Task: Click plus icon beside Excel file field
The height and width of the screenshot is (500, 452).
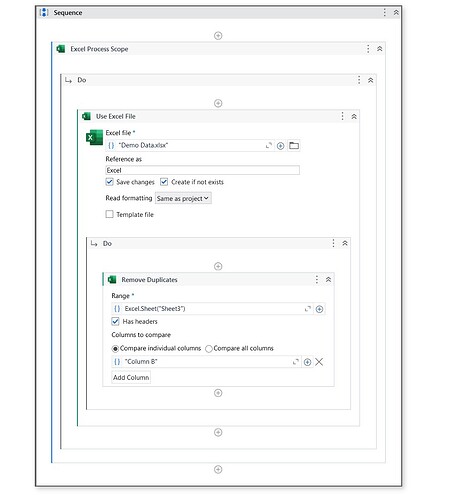Action: click(x=280, y=146)
